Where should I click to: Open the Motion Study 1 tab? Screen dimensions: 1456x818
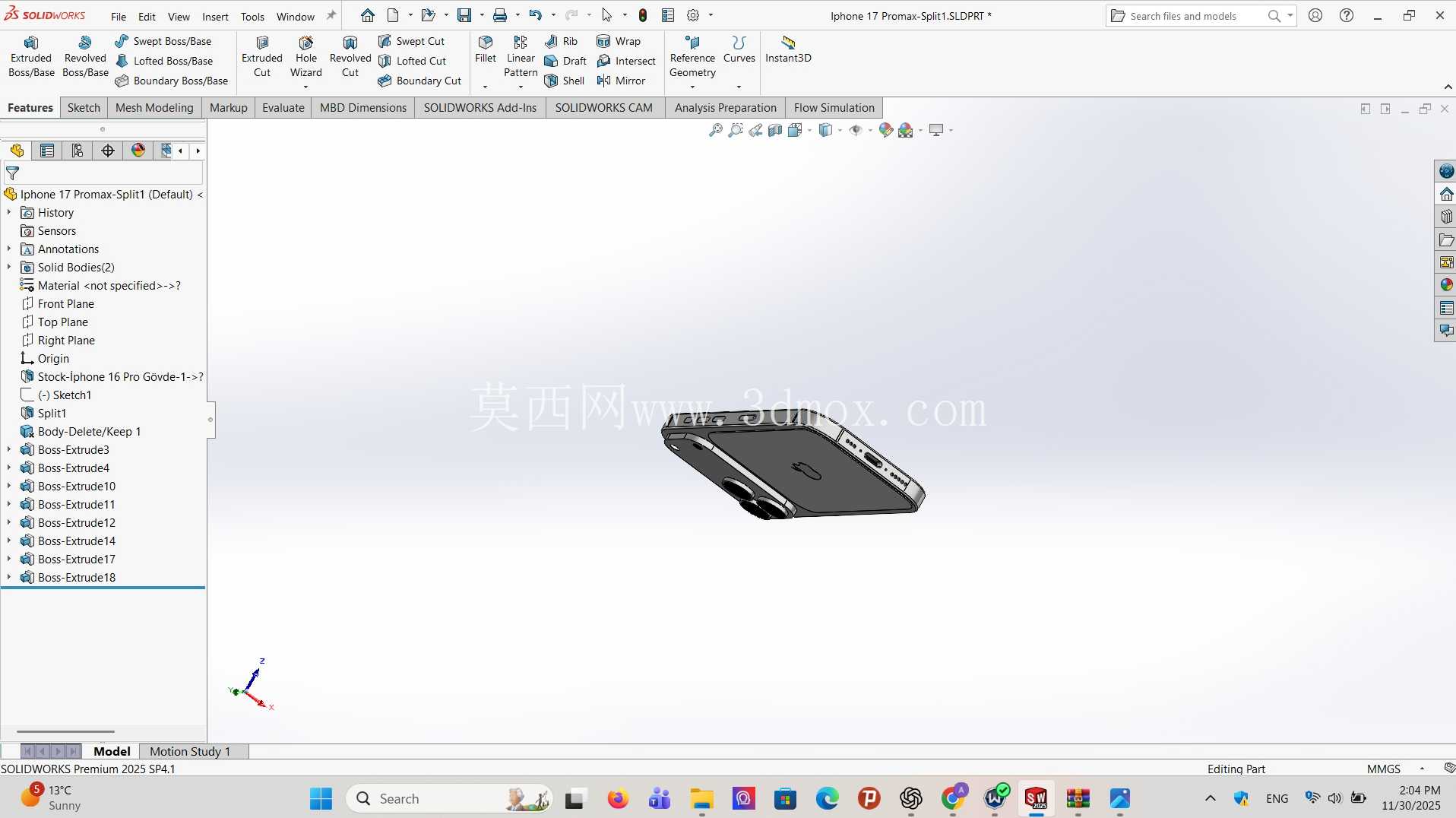(190, 751)
